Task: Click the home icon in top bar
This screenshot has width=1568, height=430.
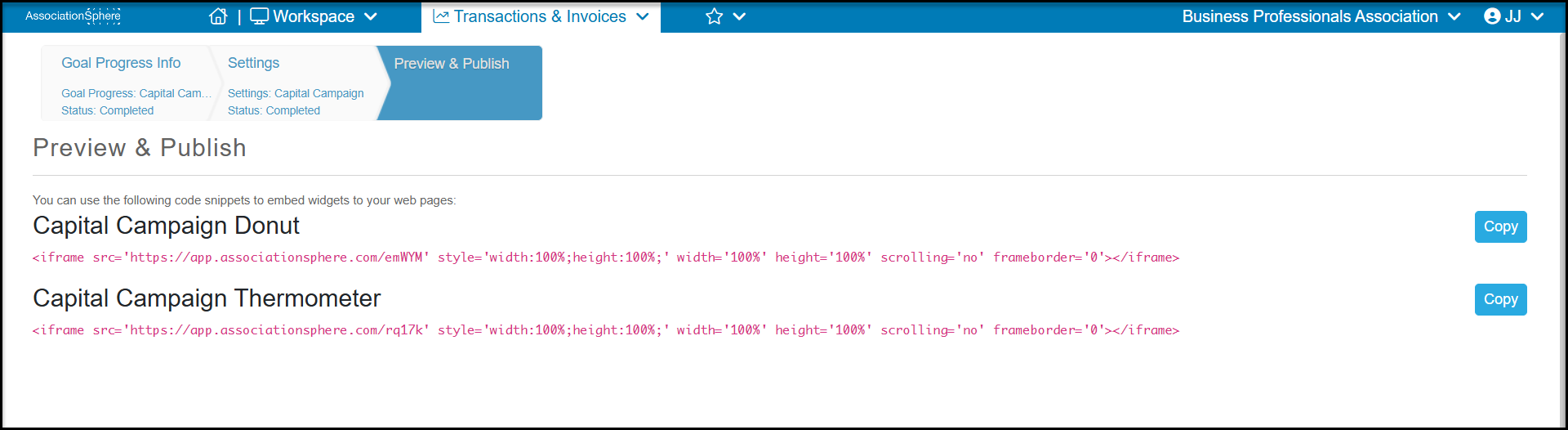Action: 218,16
